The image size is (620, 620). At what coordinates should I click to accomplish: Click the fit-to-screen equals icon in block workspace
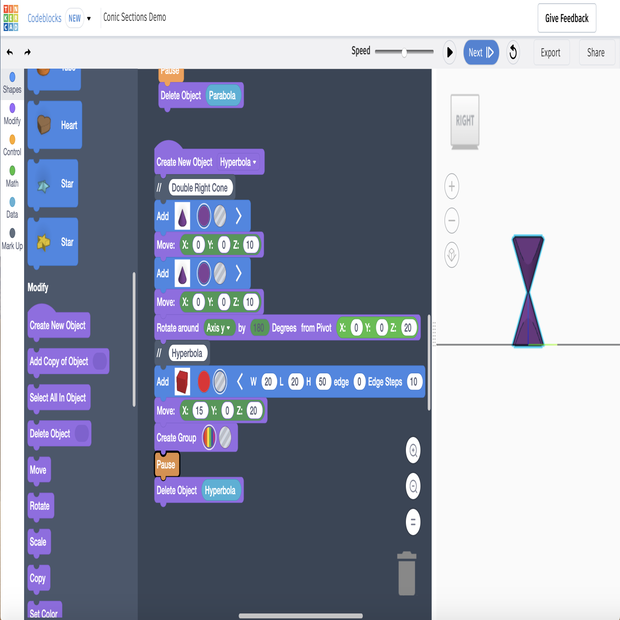tap(413, 521)
